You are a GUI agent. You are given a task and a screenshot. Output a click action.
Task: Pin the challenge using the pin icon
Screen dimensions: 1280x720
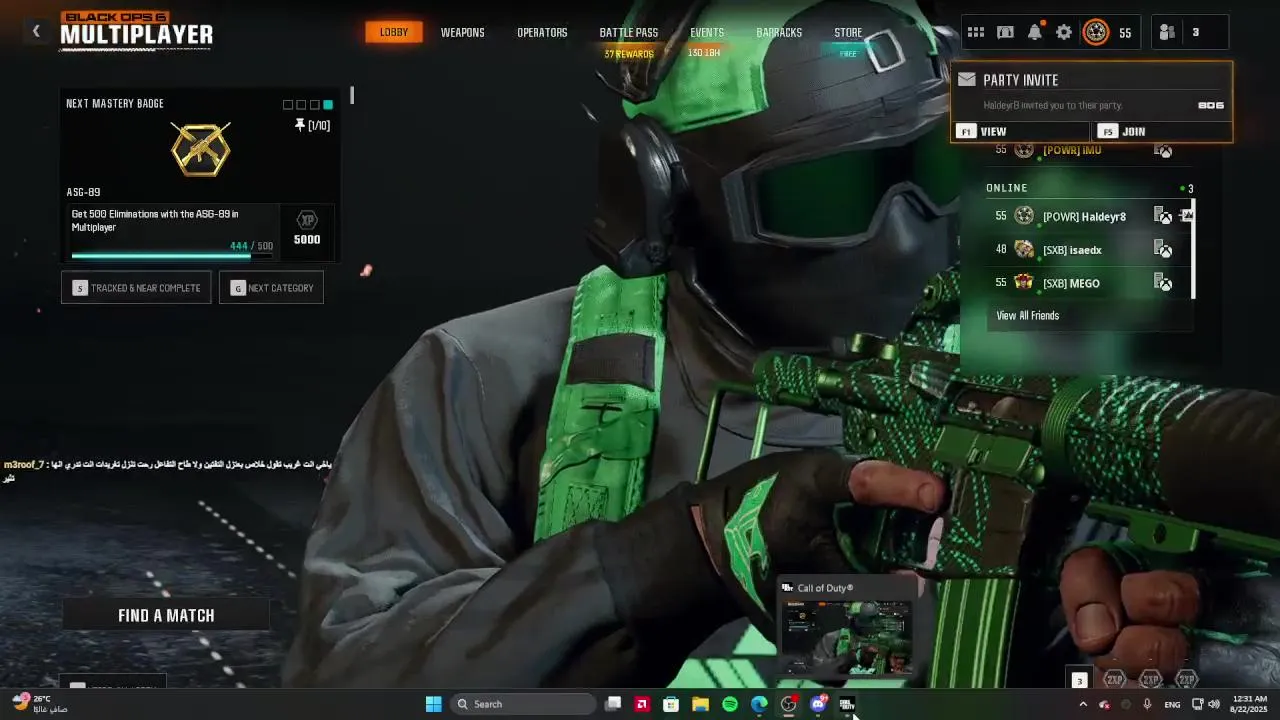click(299, 125)
